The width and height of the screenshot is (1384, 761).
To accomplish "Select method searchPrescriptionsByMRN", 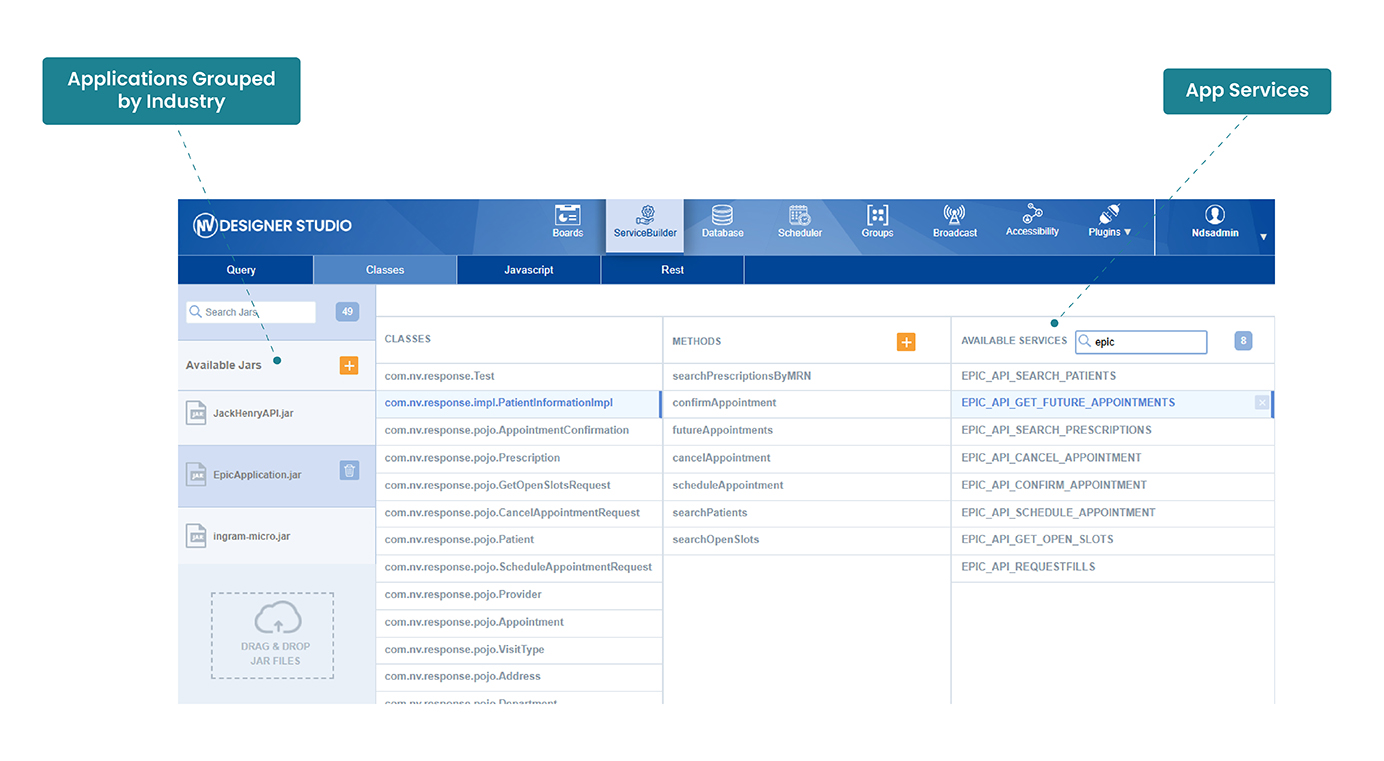I will (807, 376).
